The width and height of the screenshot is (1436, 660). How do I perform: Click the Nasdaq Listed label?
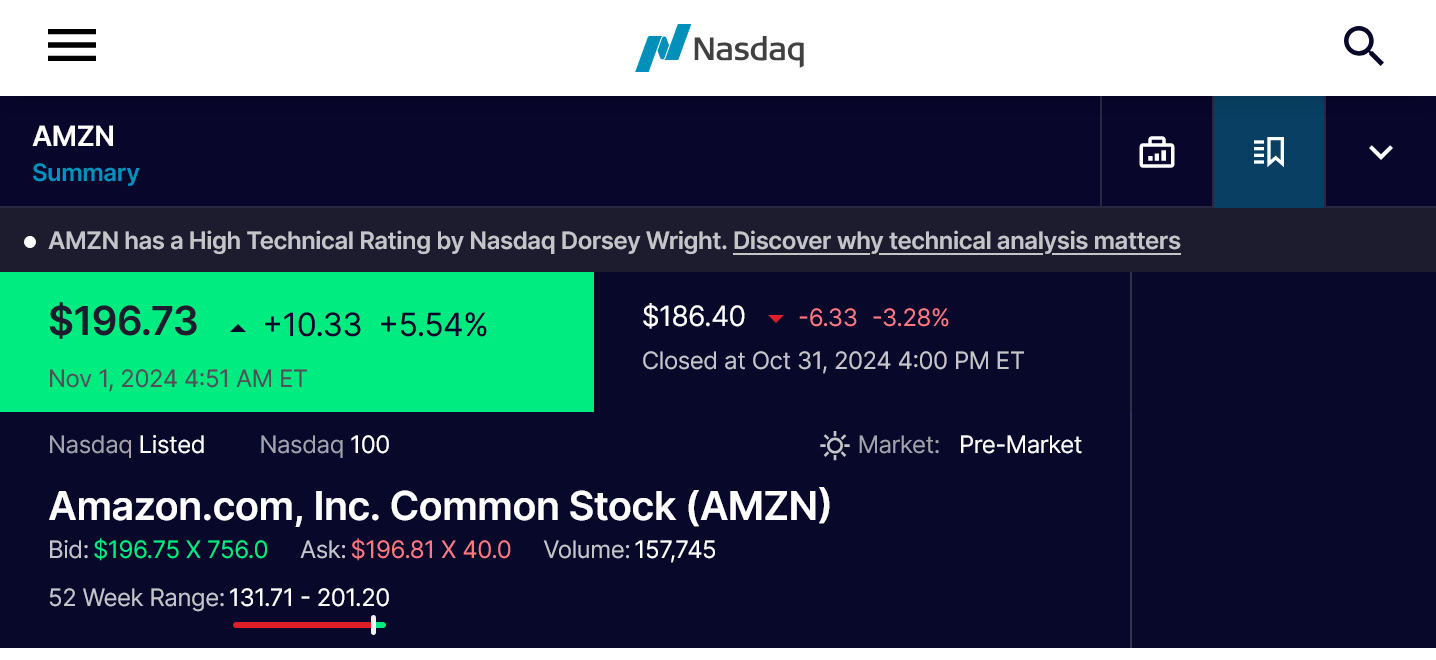coord(127,445)
